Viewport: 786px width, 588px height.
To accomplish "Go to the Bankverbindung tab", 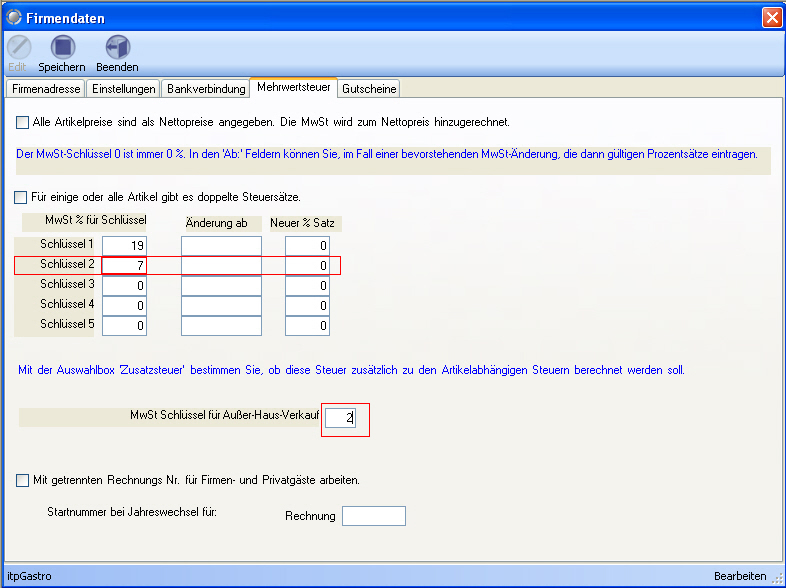I will pyautogui.click(x=206, y=89).
